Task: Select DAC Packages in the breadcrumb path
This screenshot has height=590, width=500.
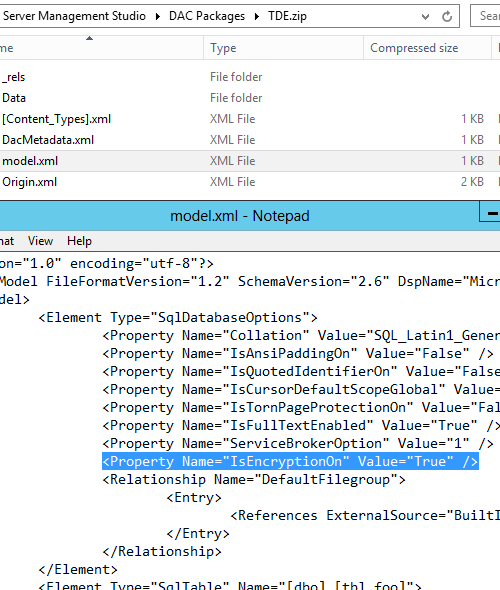Action: 207,16
